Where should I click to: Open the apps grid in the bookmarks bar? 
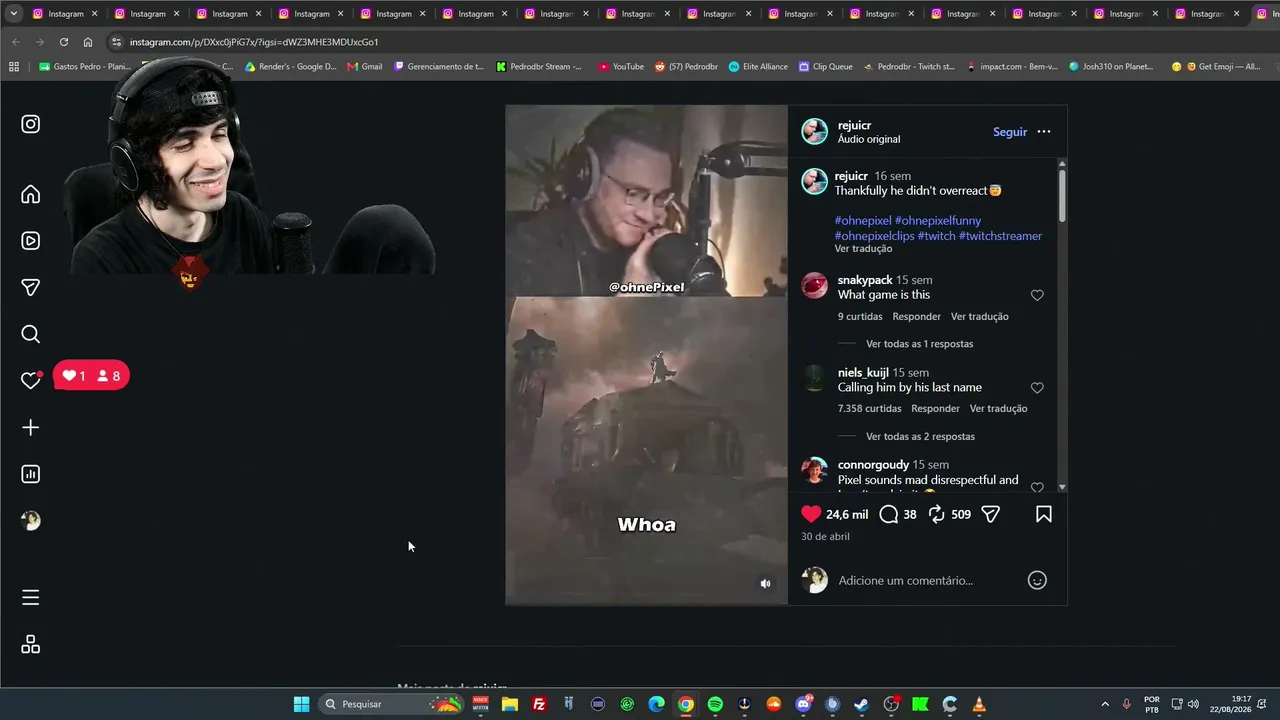14,67
